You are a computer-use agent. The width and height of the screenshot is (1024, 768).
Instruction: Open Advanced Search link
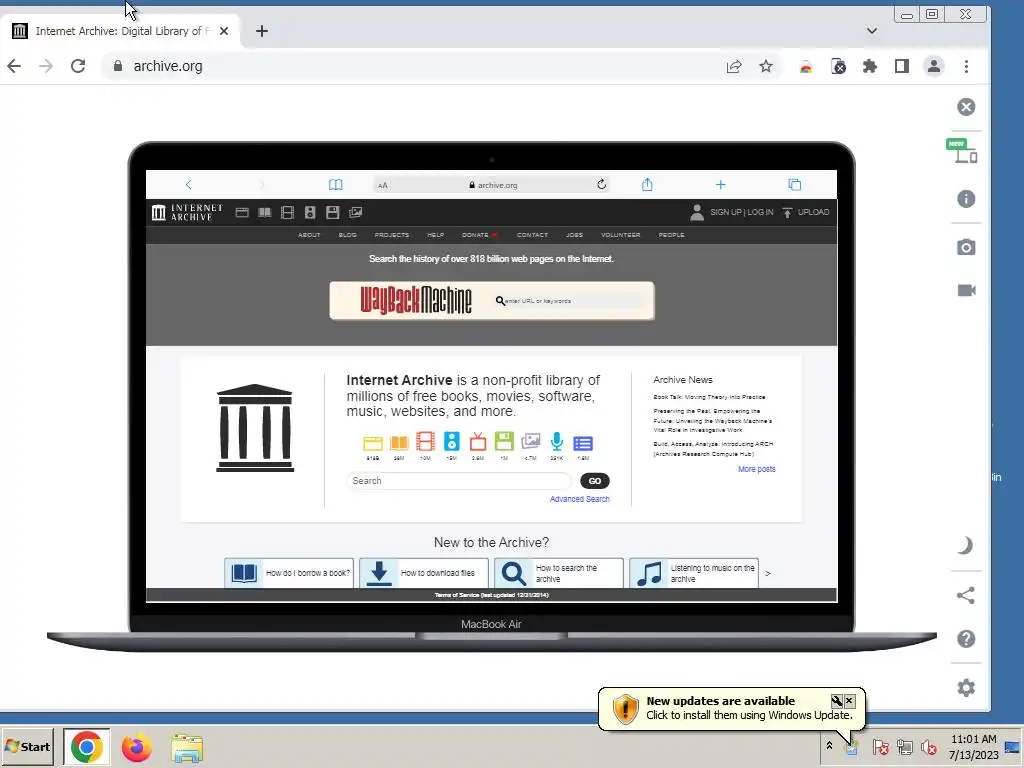click(x=579, y=499)
